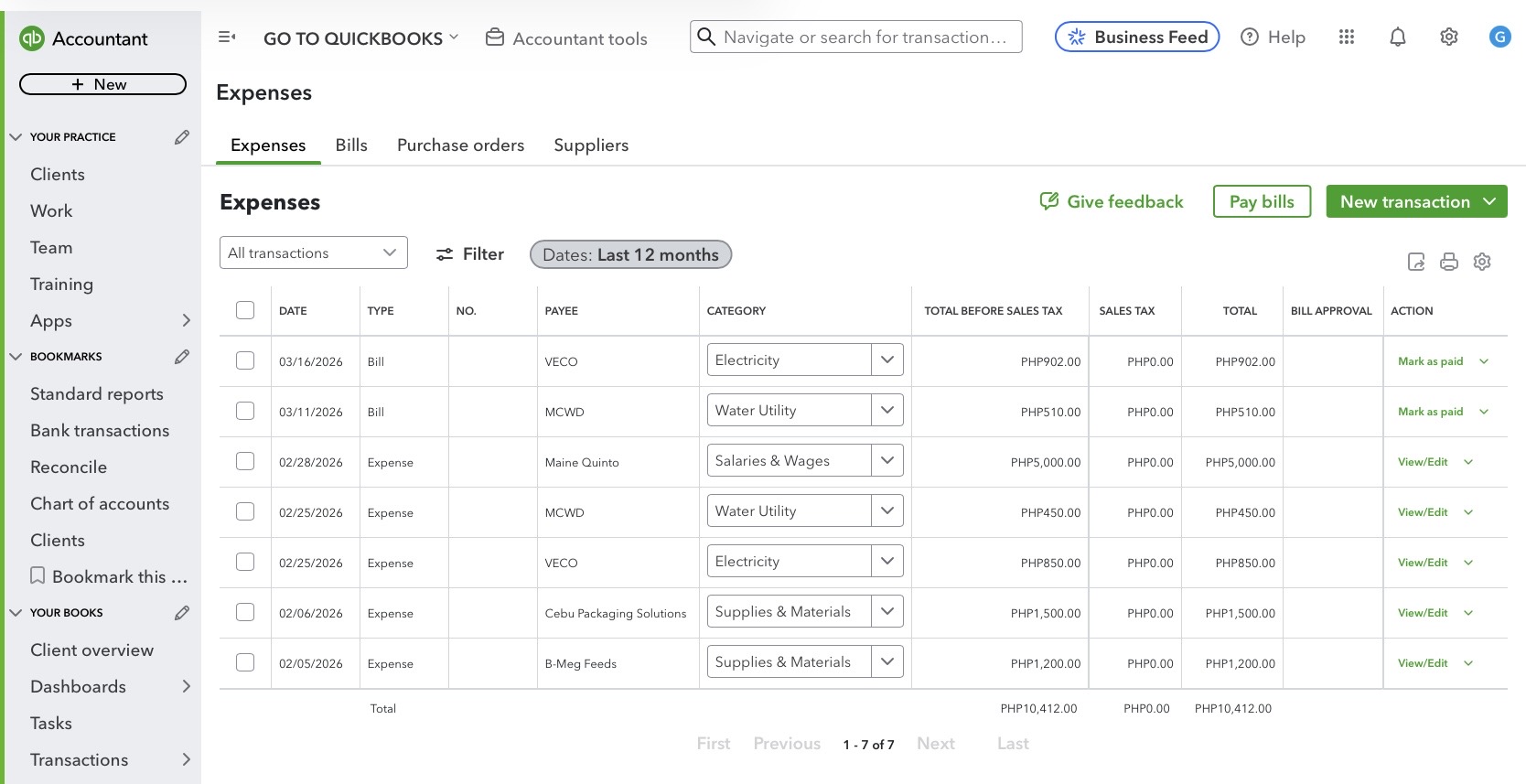
Task: Click the Pay bills button
Action: 1262,202
